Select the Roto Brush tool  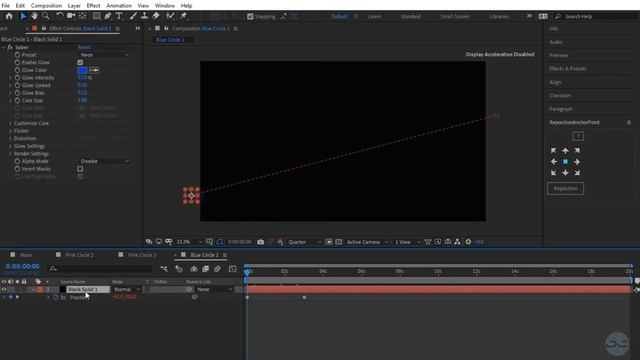170,16
